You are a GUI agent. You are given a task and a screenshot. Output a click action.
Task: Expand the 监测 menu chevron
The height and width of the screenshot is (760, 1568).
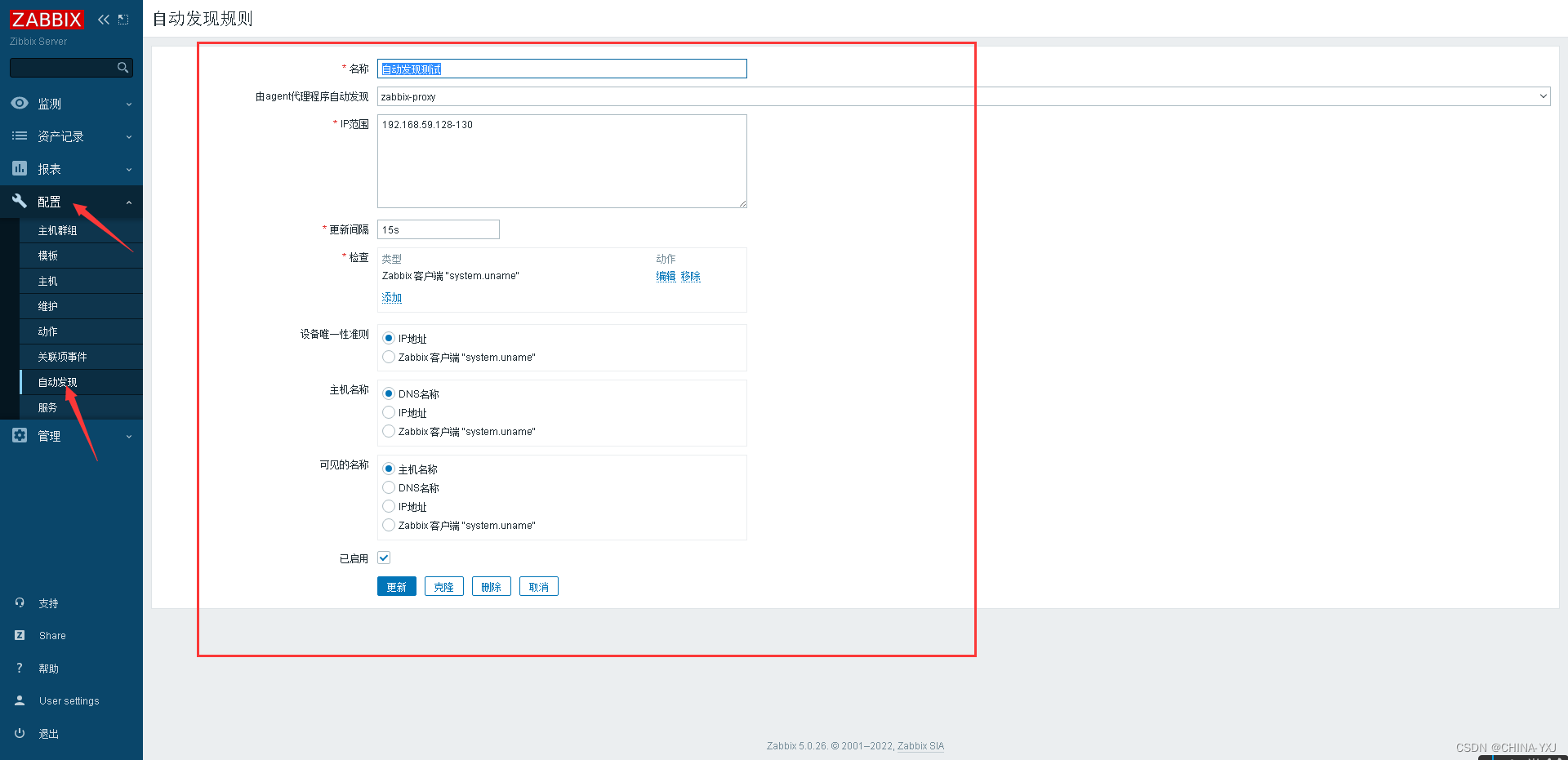pos(129,104)
